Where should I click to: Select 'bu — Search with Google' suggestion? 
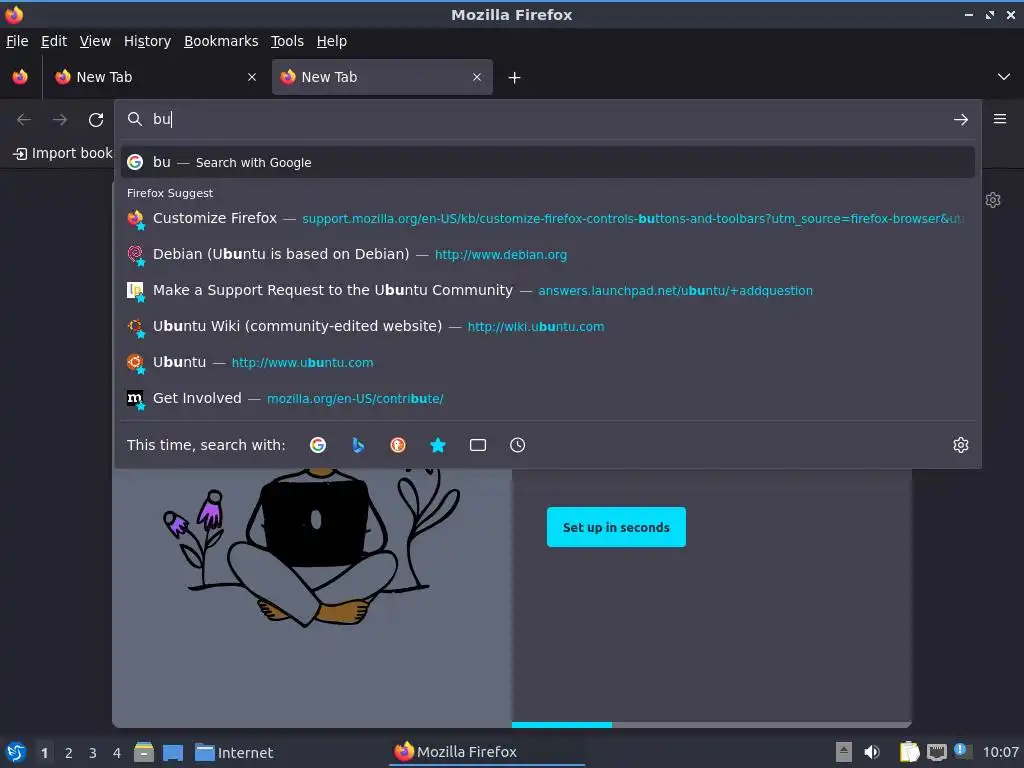click(x=547, y=163)
